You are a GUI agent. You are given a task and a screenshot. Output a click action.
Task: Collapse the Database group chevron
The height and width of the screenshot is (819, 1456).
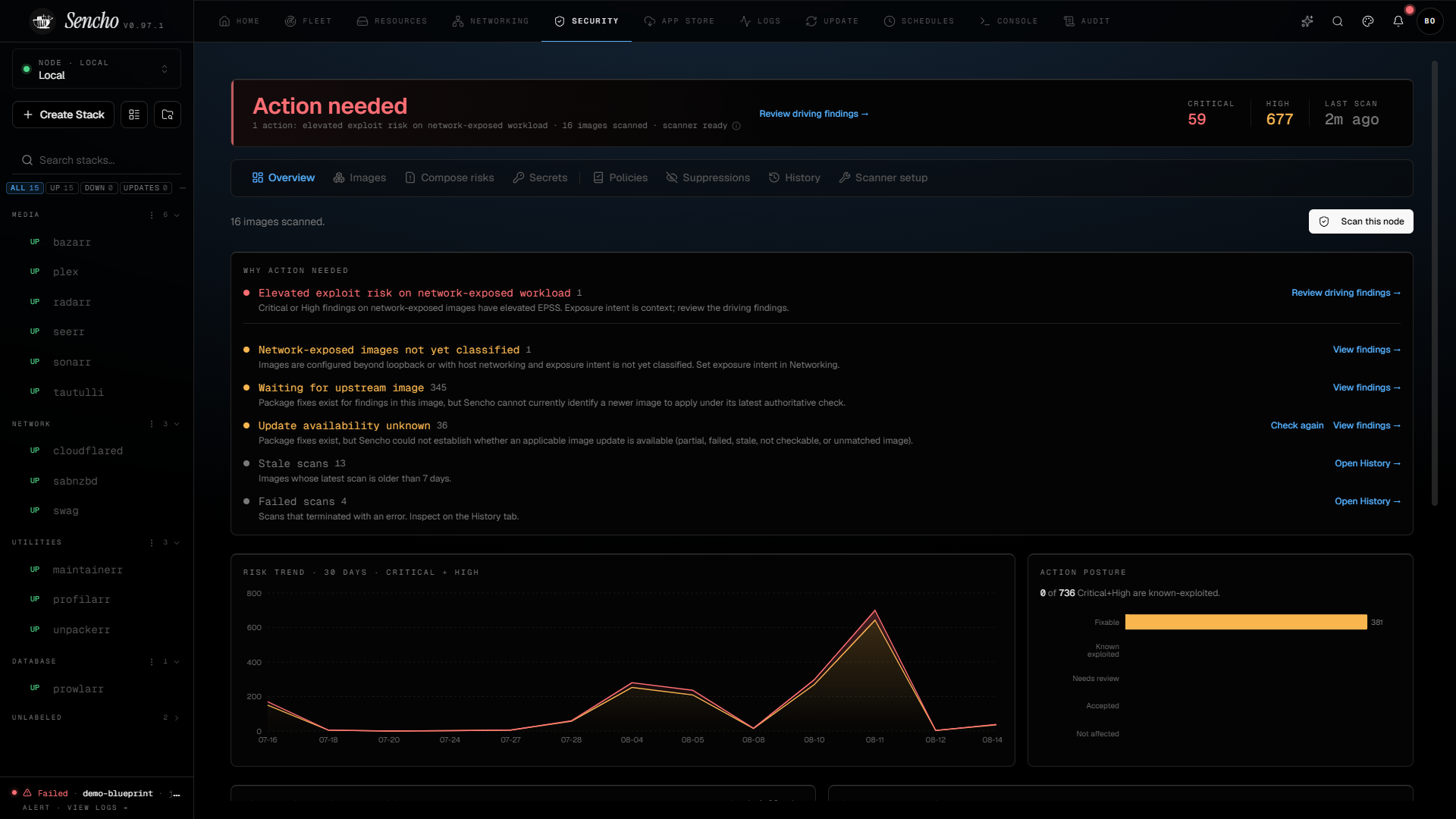[x=177, y=661]
